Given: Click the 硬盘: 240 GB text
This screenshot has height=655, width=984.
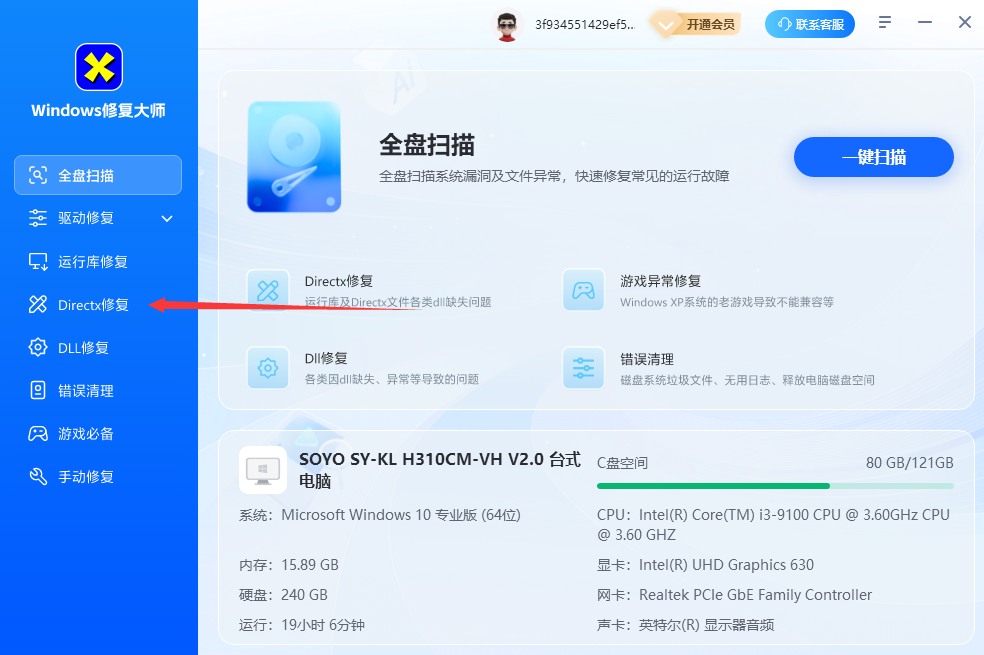Looking at the screenshot, I should click(283, 595).
